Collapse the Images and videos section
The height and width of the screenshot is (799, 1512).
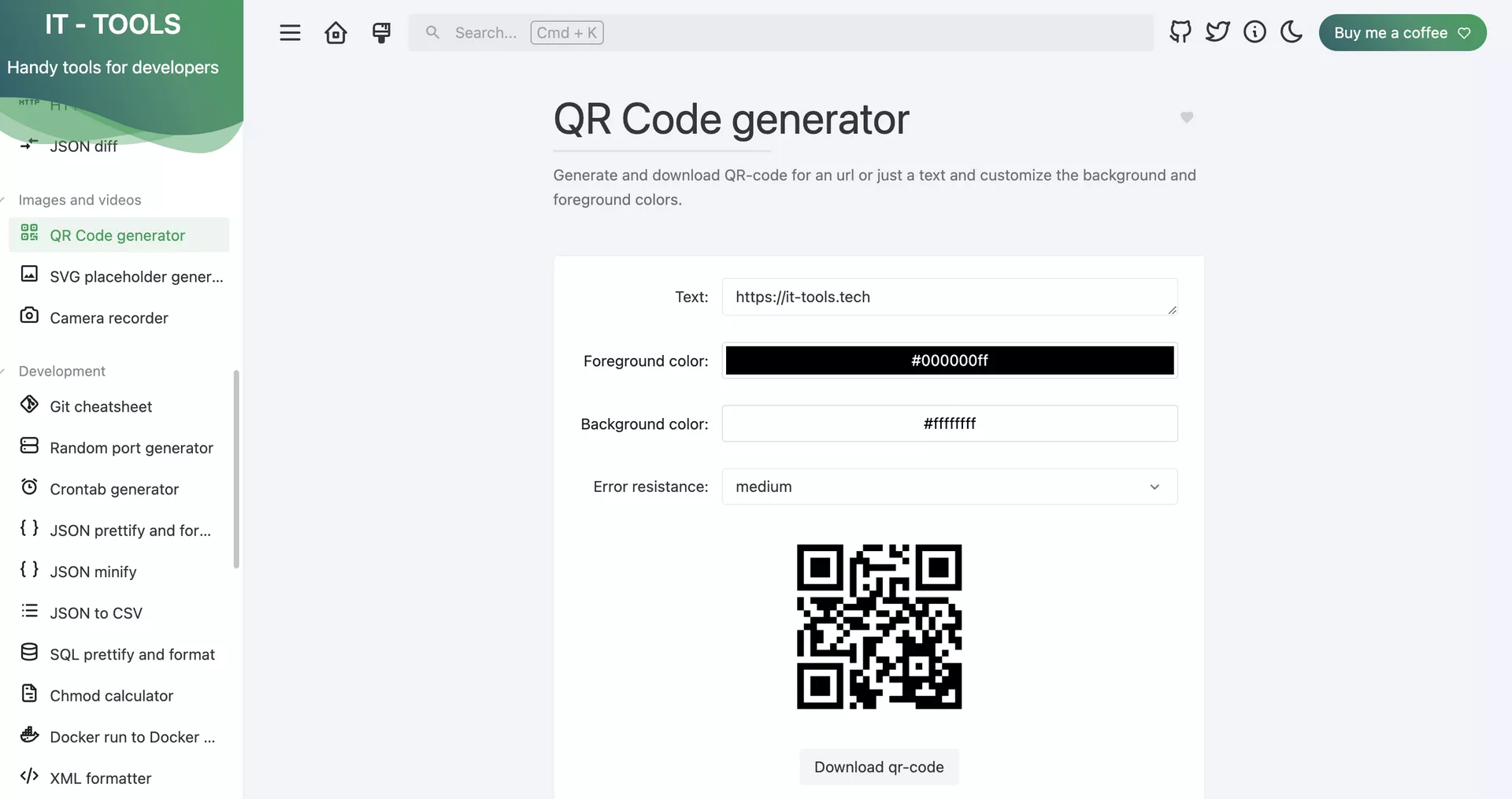80,200
